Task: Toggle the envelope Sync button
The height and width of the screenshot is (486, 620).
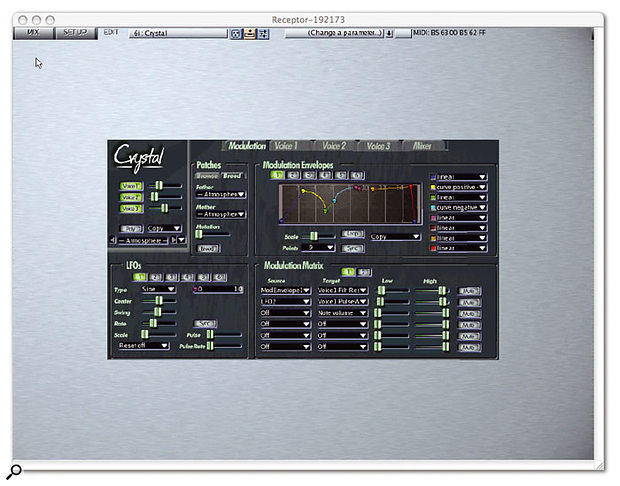Action: [352, 248]
